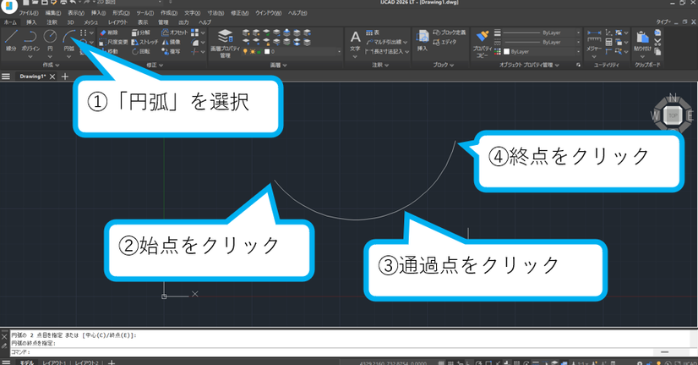Click the 尺度変更 (Scale) tool

pyautogui.click(x=114, y=42)
